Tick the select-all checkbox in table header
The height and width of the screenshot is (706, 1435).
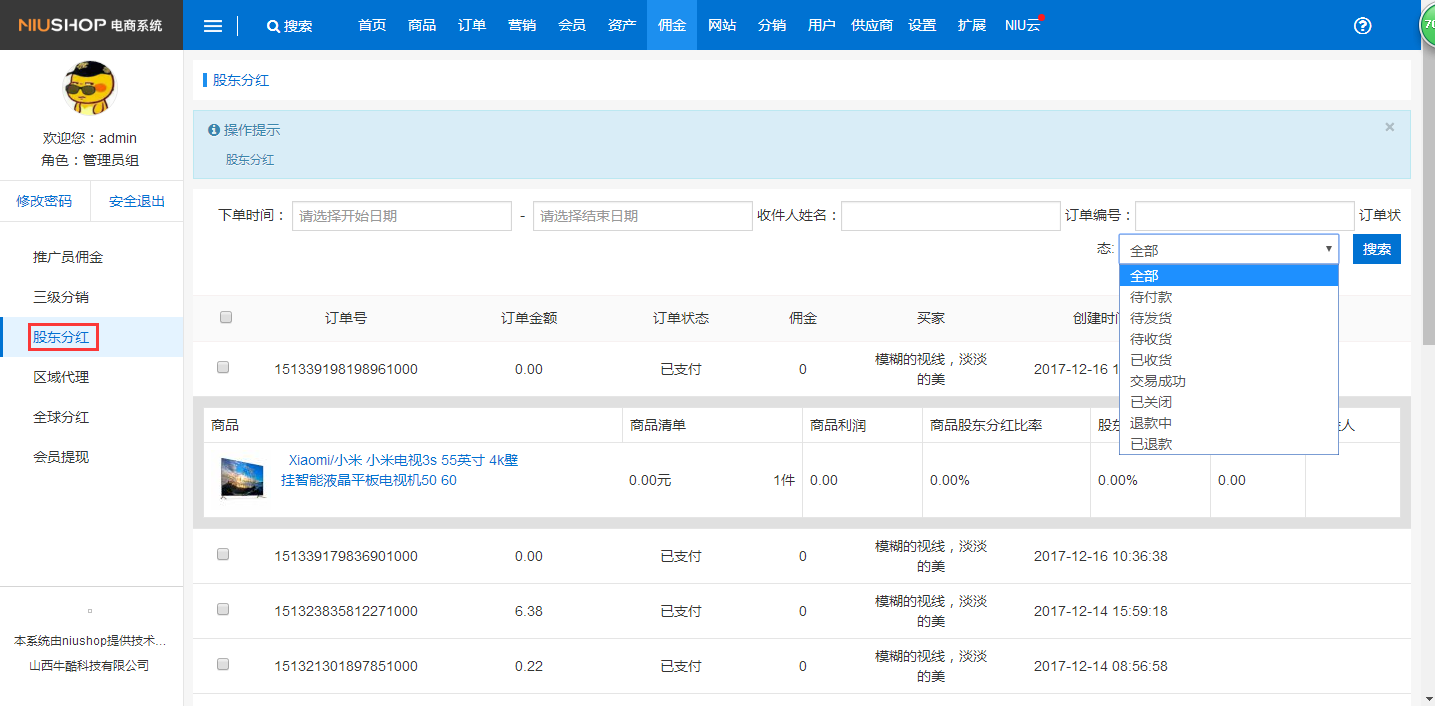coord(226,317)
